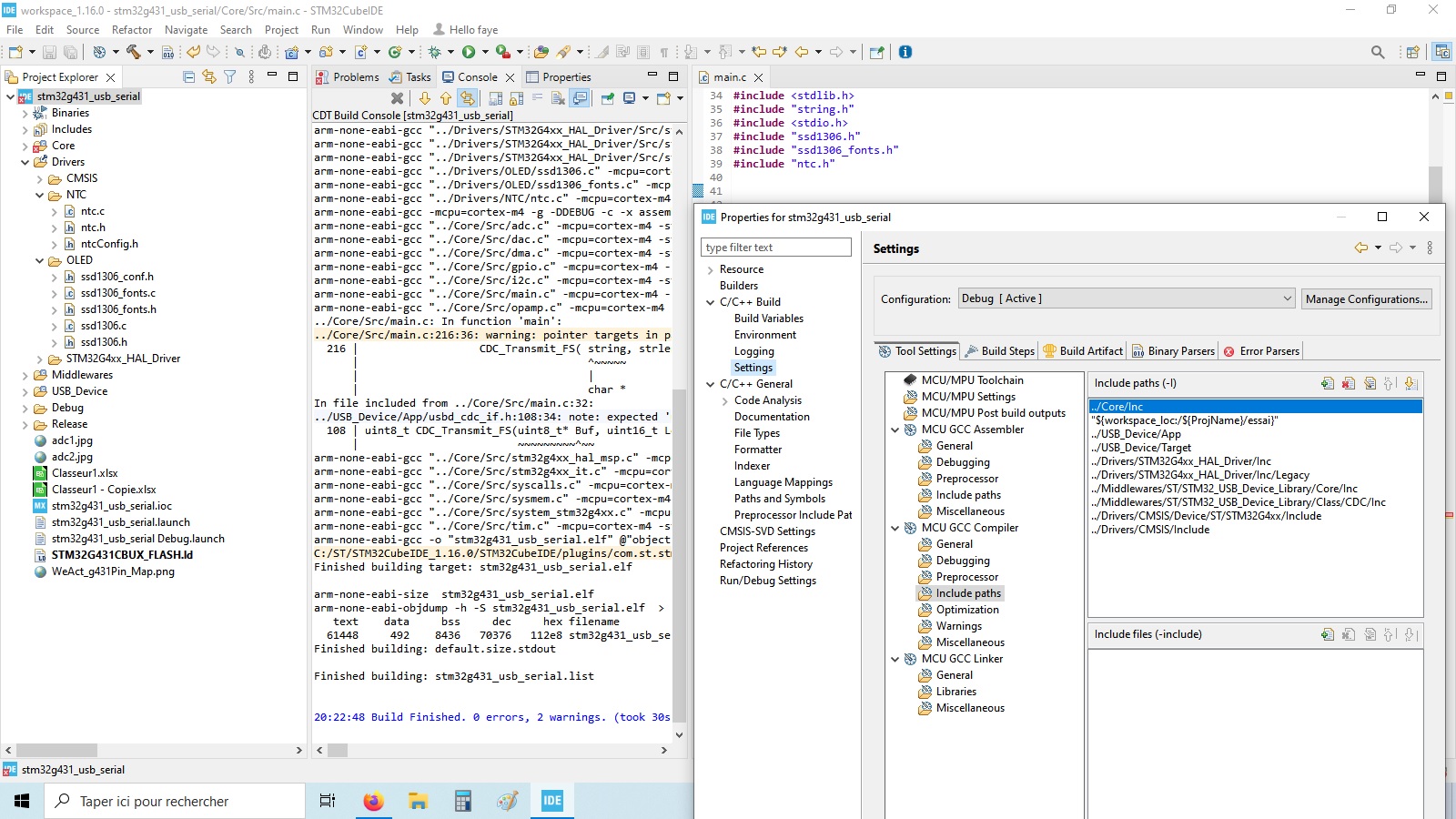Launch a debug session with the bug icon
Viewport: 1456px width, 819px height.
click(x=434, y=52)
